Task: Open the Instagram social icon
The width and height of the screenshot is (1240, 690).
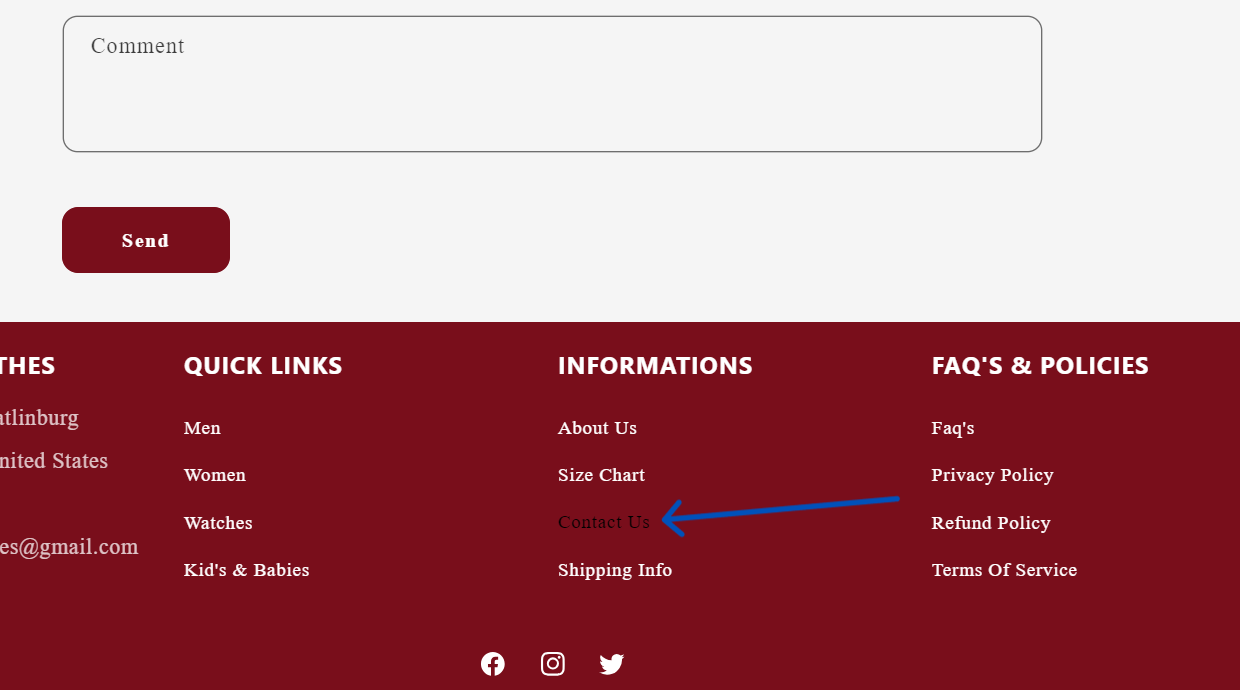Action: pos(553,664)
